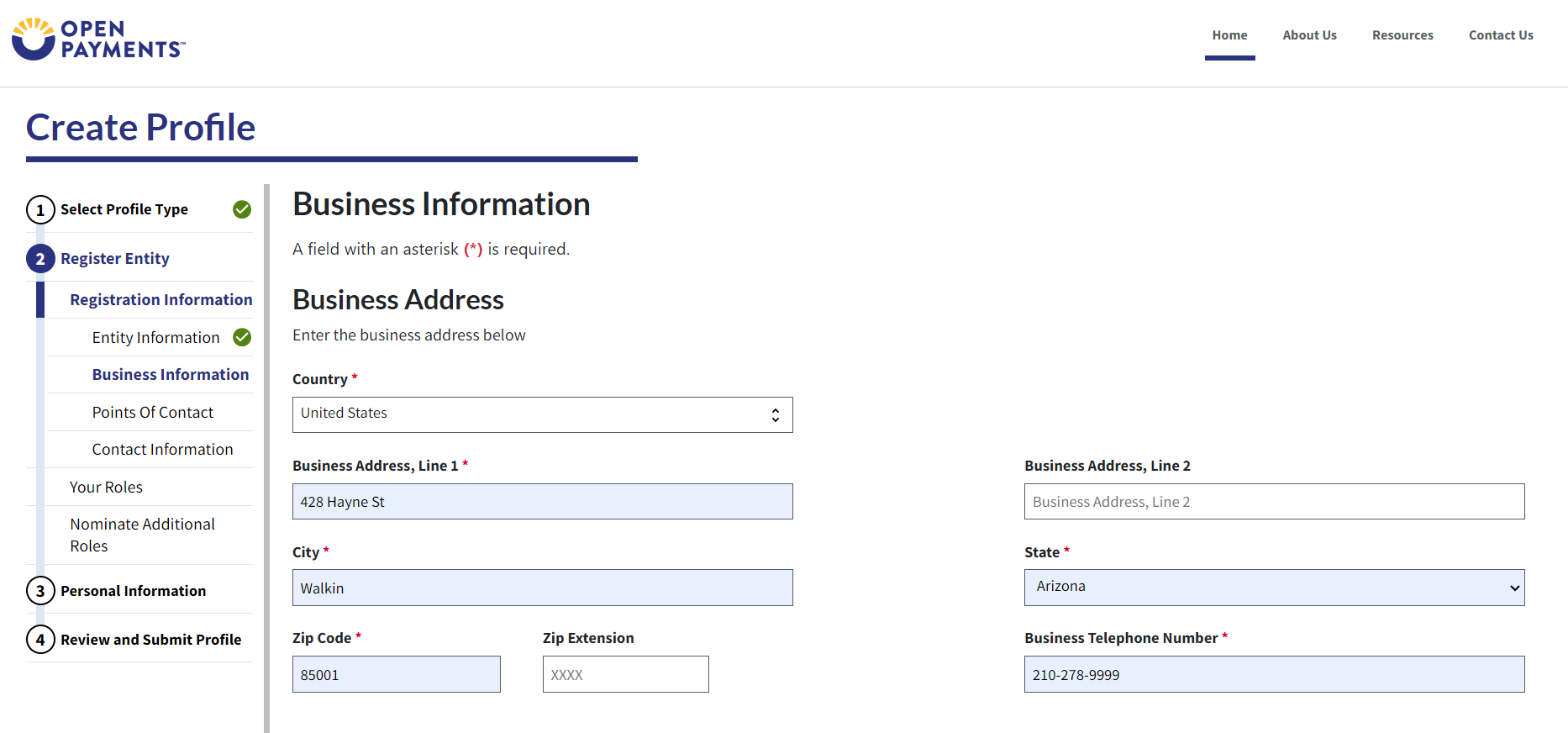Click the green checkmark beside Entity Information
The width and height of the screenshot is (1568, 733).
pos(242,337)
